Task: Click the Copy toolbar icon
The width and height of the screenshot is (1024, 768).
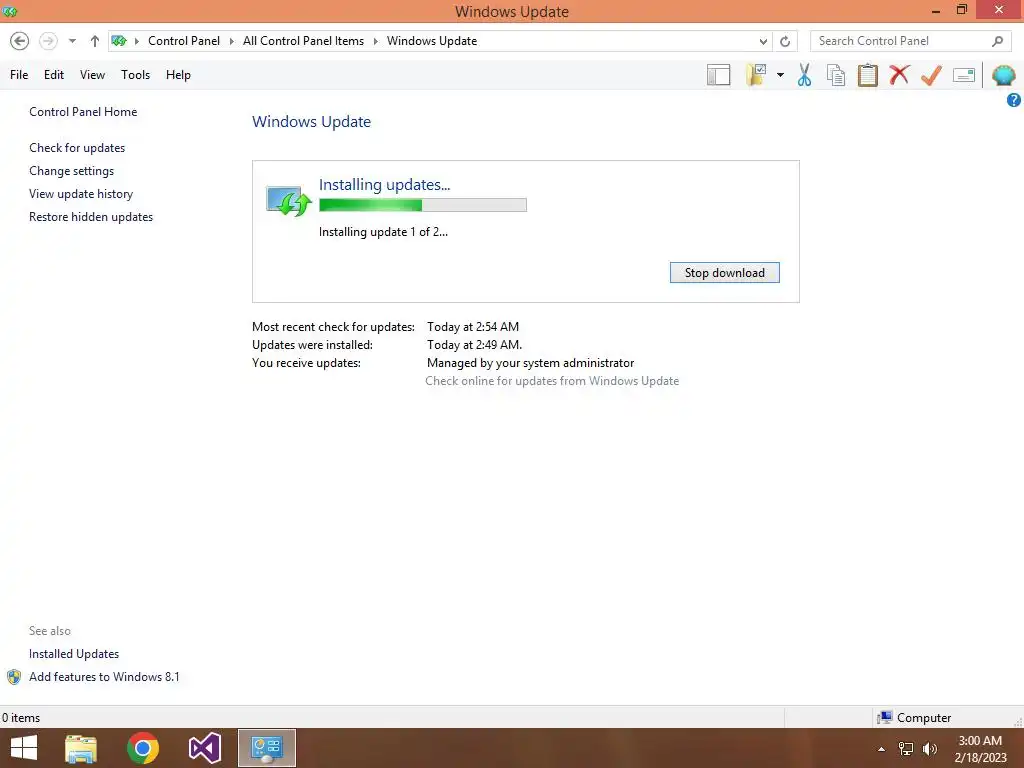Action: [x=836, y=75]
